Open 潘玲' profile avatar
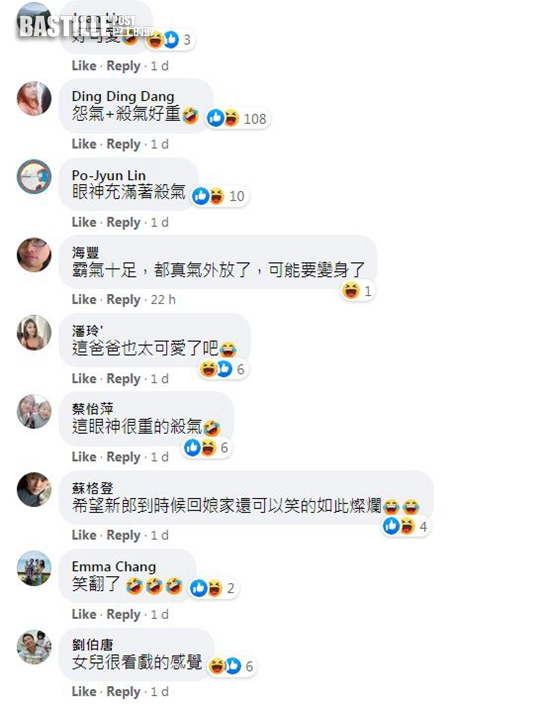This screenshot has width=542, height=704. click(x=34, y=333)
